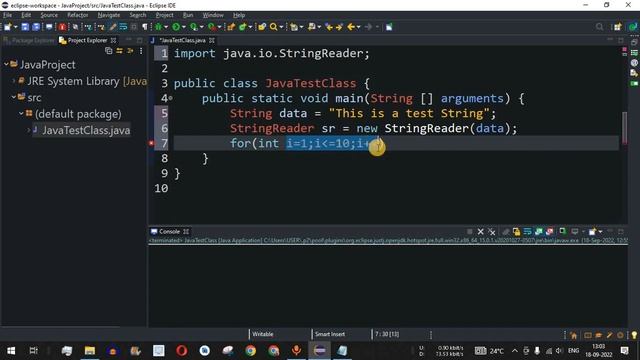Click the Open Type toolbar icon
Image resolution: width=640 pixels, height=360 pixels.
262,27
